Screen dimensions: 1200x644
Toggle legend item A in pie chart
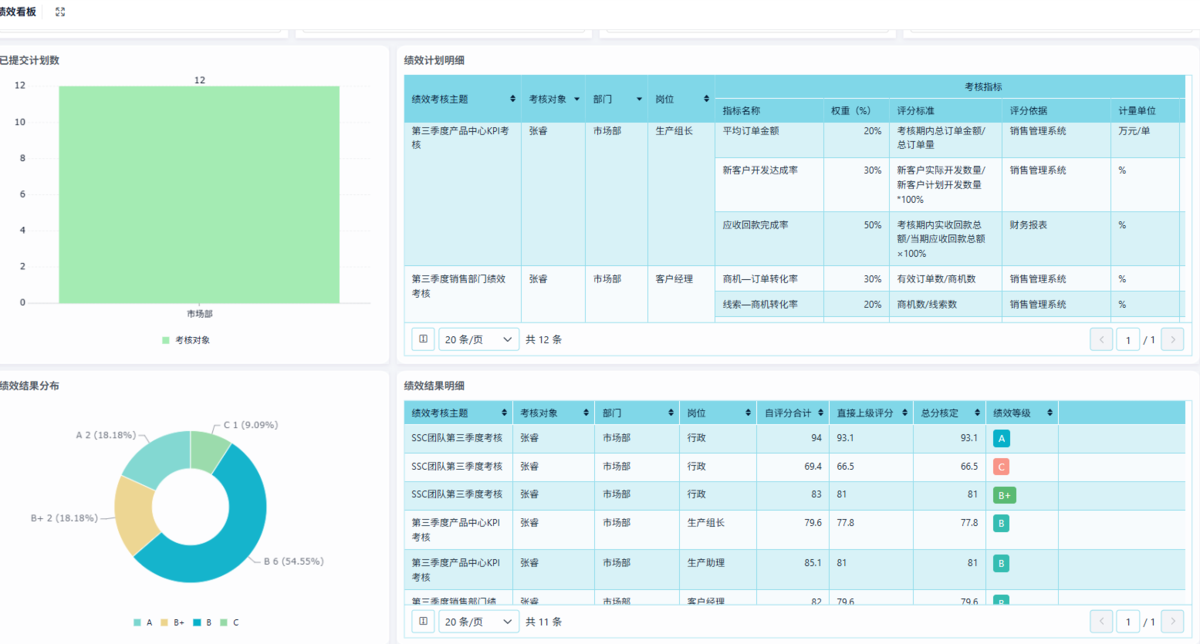tap(143, 622)
